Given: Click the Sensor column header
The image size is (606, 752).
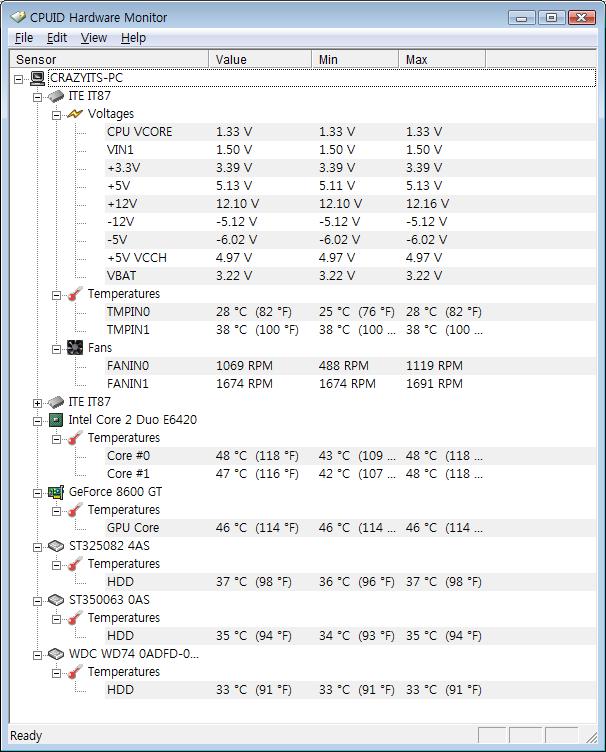Looking at the screenshot, I should 109,59.
